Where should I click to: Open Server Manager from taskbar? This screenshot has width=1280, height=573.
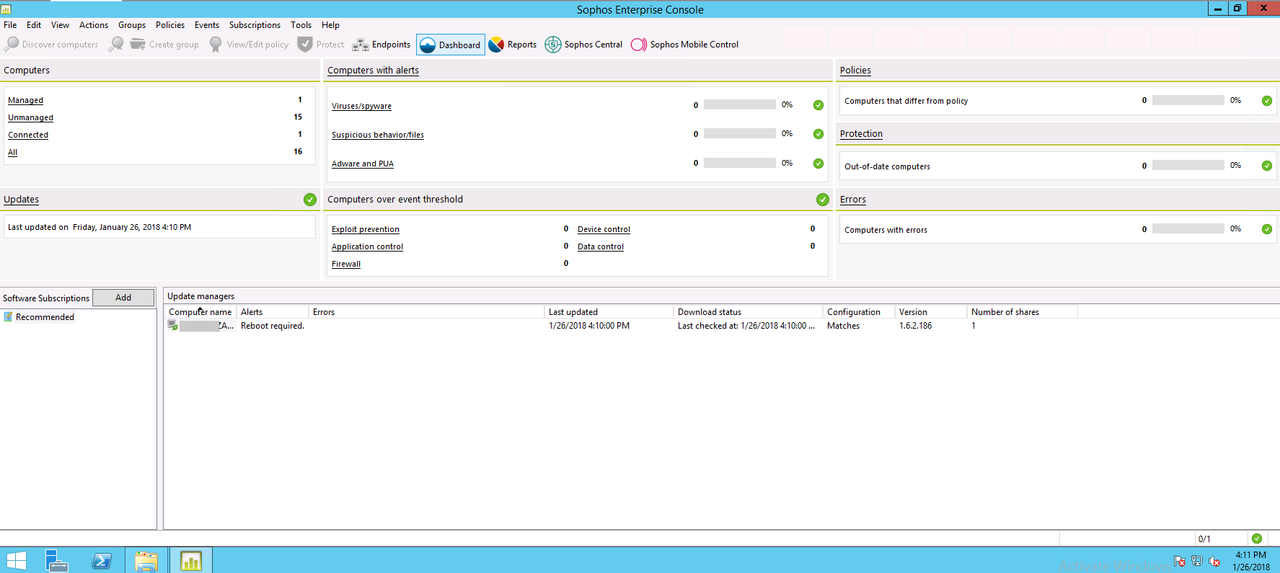(x=57, y=561)
